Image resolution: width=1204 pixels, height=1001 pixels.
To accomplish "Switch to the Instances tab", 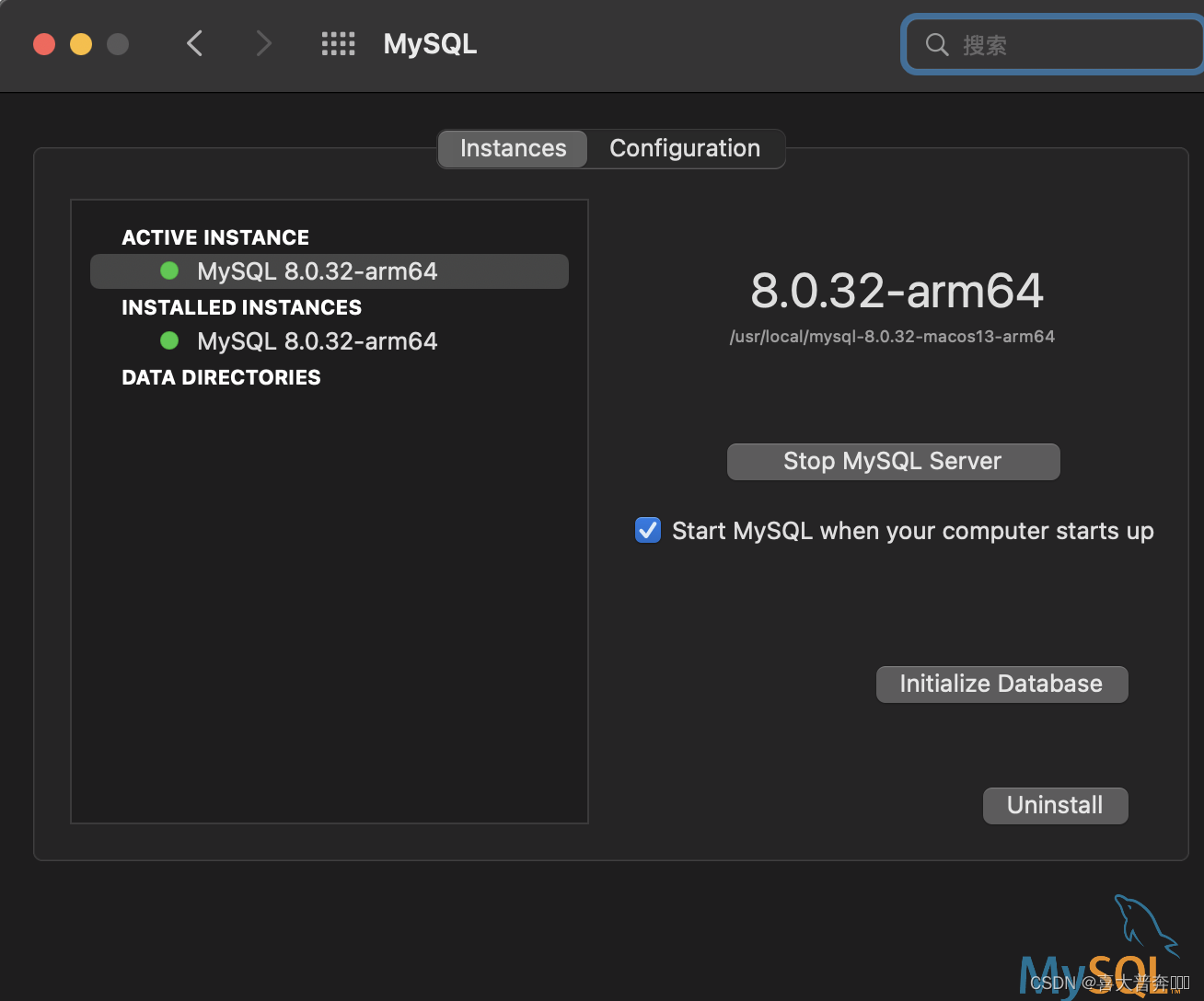I will click(x=513, y=148).
